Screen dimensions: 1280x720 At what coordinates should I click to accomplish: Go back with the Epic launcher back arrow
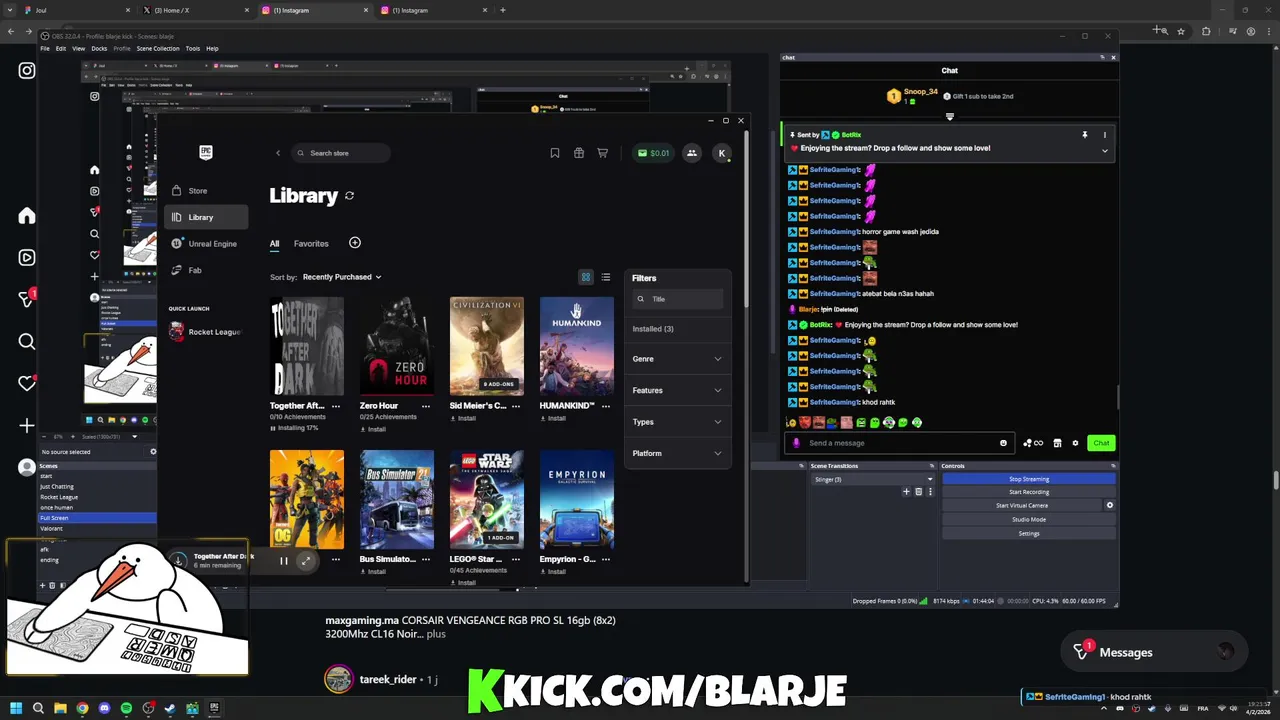click(278, 153)
